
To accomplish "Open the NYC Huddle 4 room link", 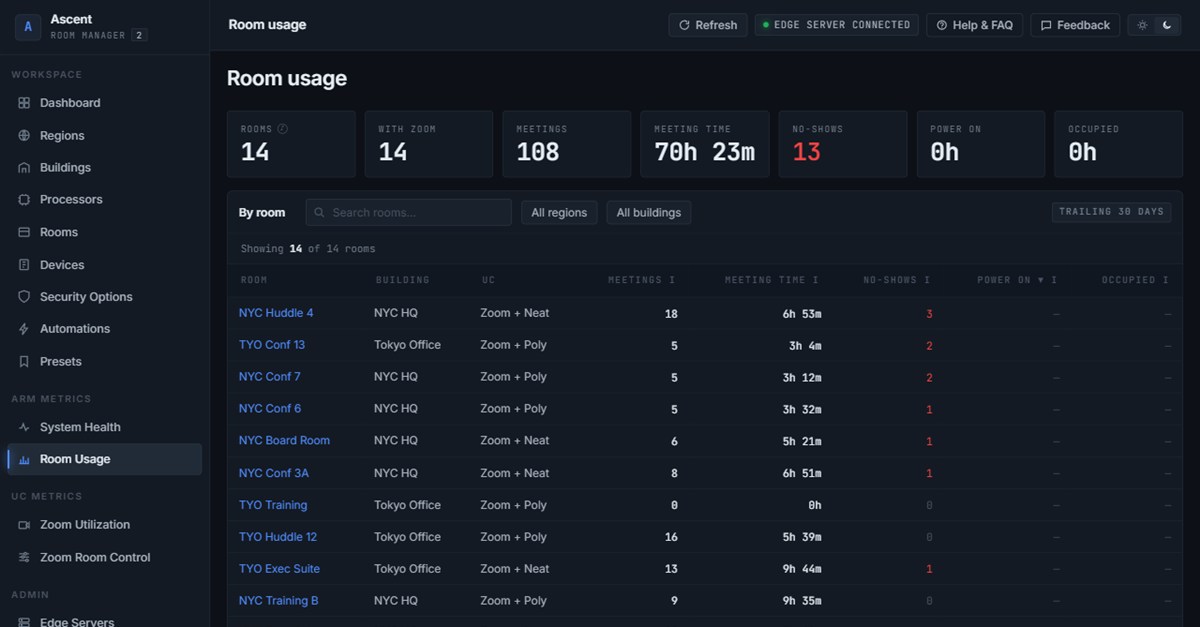I will point(276,313).
